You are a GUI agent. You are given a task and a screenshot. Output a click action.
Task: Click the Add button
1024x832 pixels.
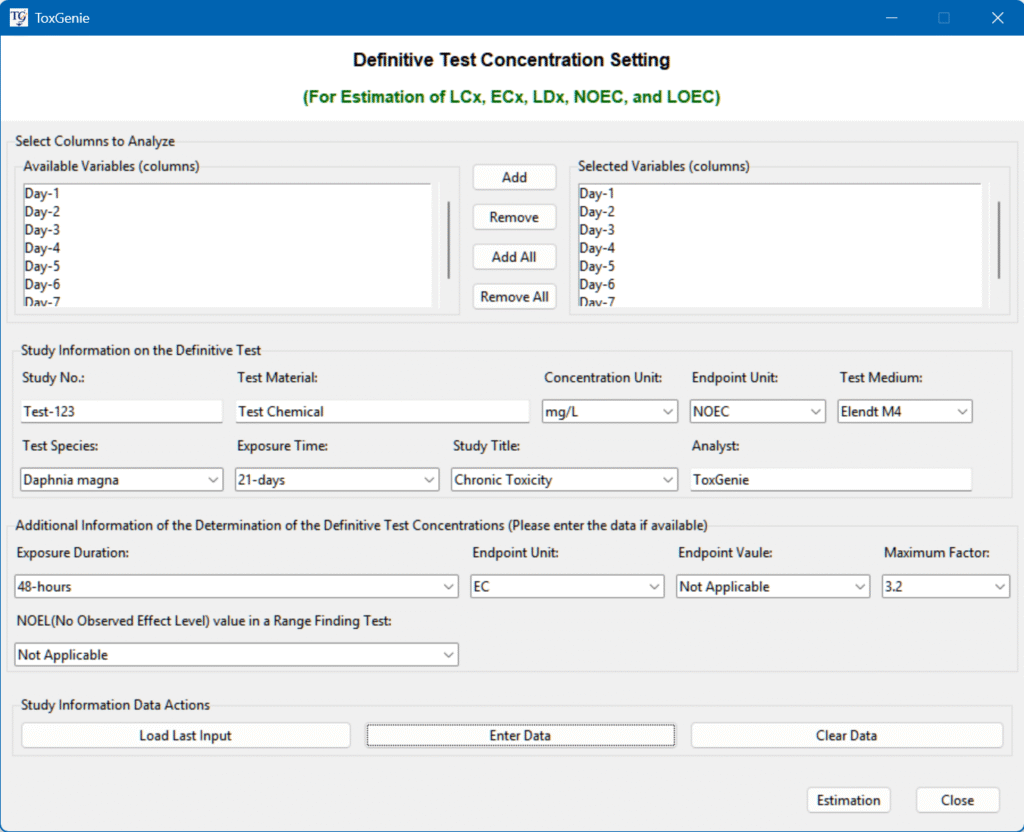tap(514, 177)
